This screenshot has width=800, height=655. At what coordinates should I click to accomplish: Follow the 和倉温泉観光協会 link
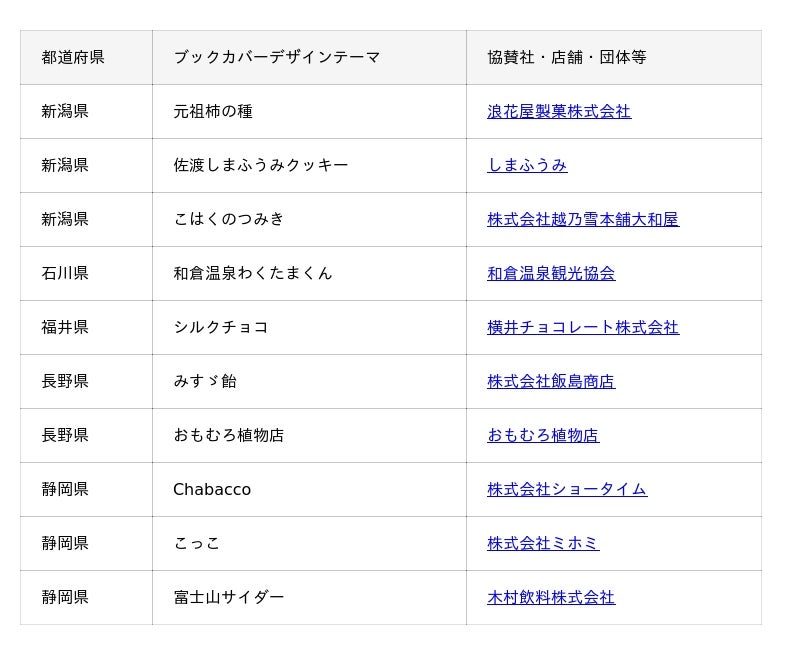(551, 274)
